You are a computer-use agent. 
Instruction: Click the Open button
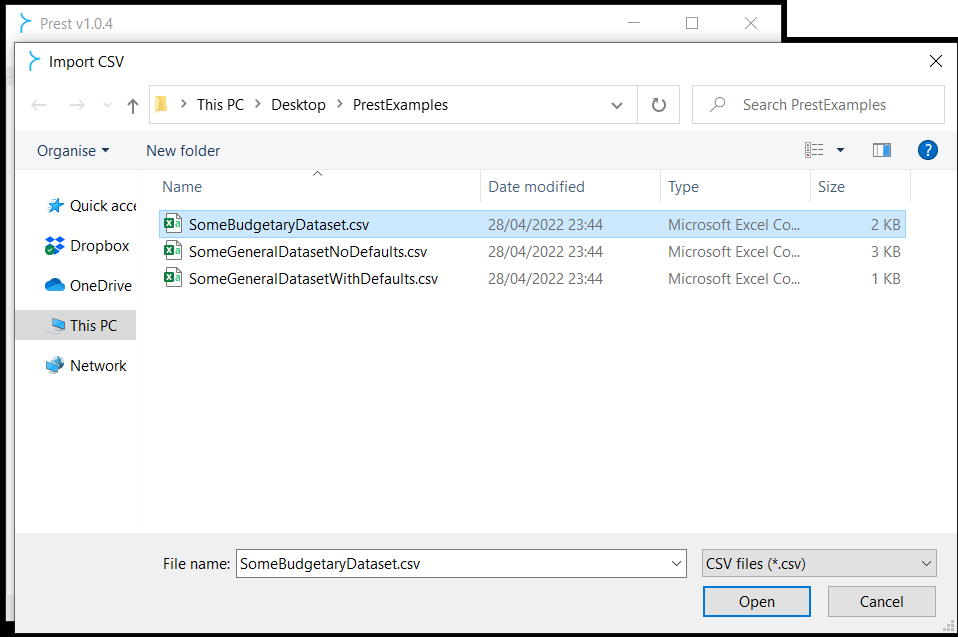click(x=756, y=602)
